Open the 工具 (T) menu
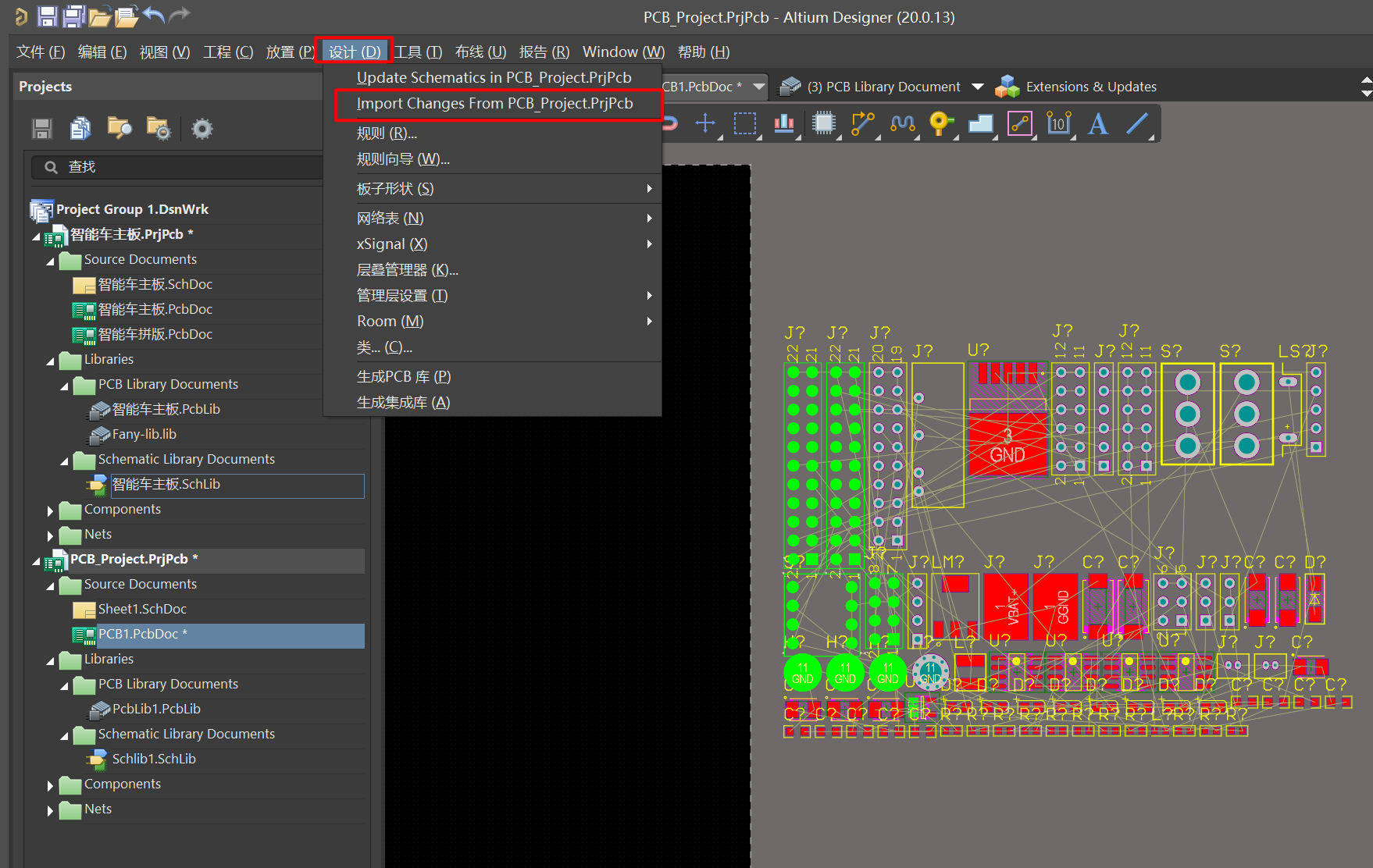The image size is (1373, 868). (418, 52)
